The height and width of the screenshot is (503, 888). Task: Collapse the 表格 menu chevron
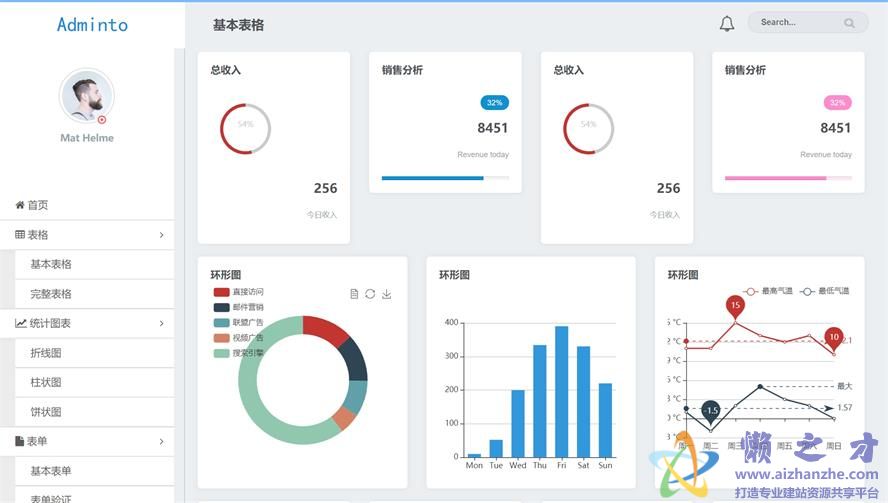pyautogui.click(x=161, y=235)
